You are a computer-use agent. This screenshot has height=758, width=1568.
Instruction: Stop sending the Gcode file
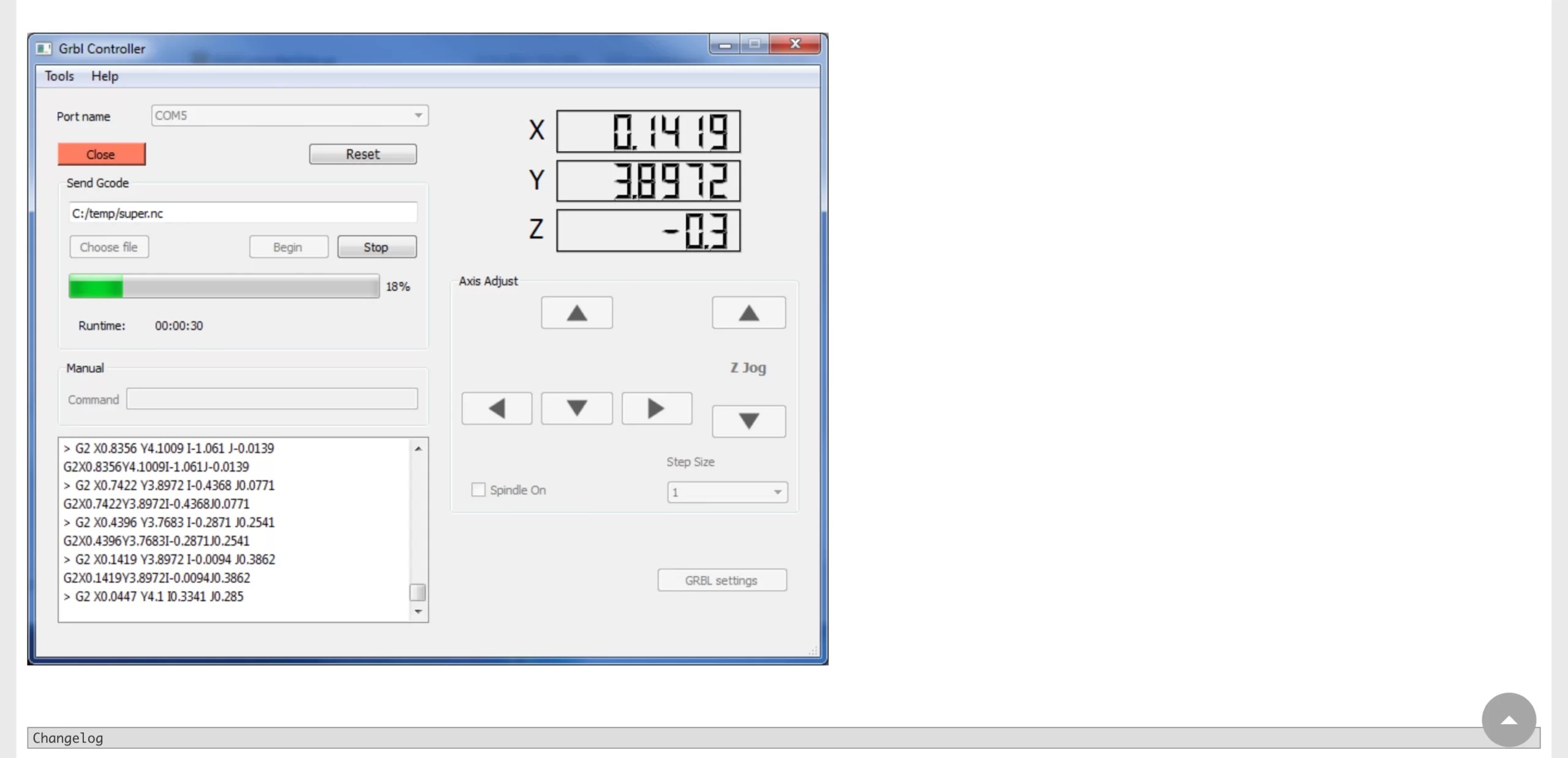tap(377, 246)
